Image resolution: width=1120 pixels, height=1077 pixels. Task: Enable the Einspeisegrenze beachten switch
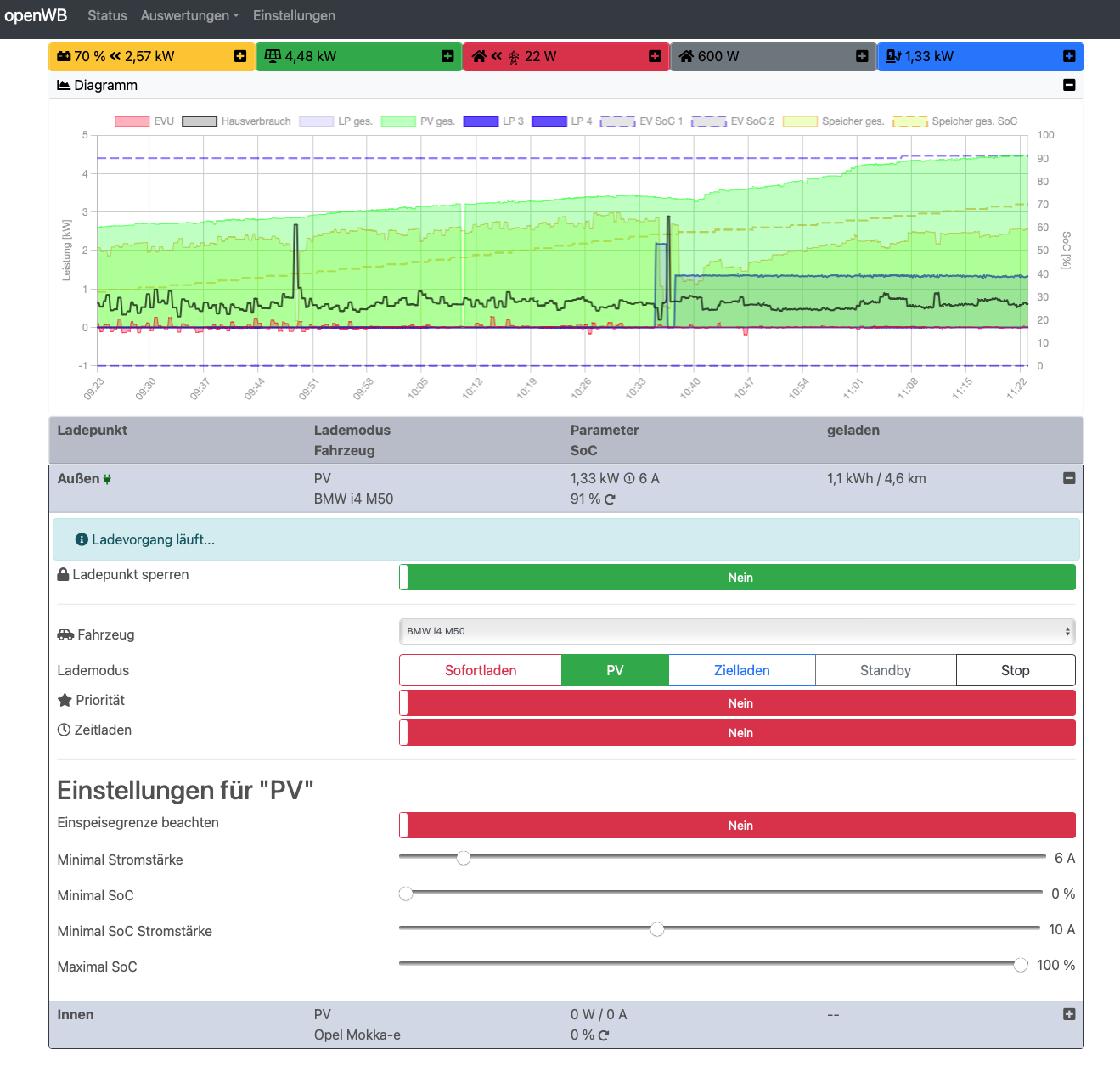point(737,826)
